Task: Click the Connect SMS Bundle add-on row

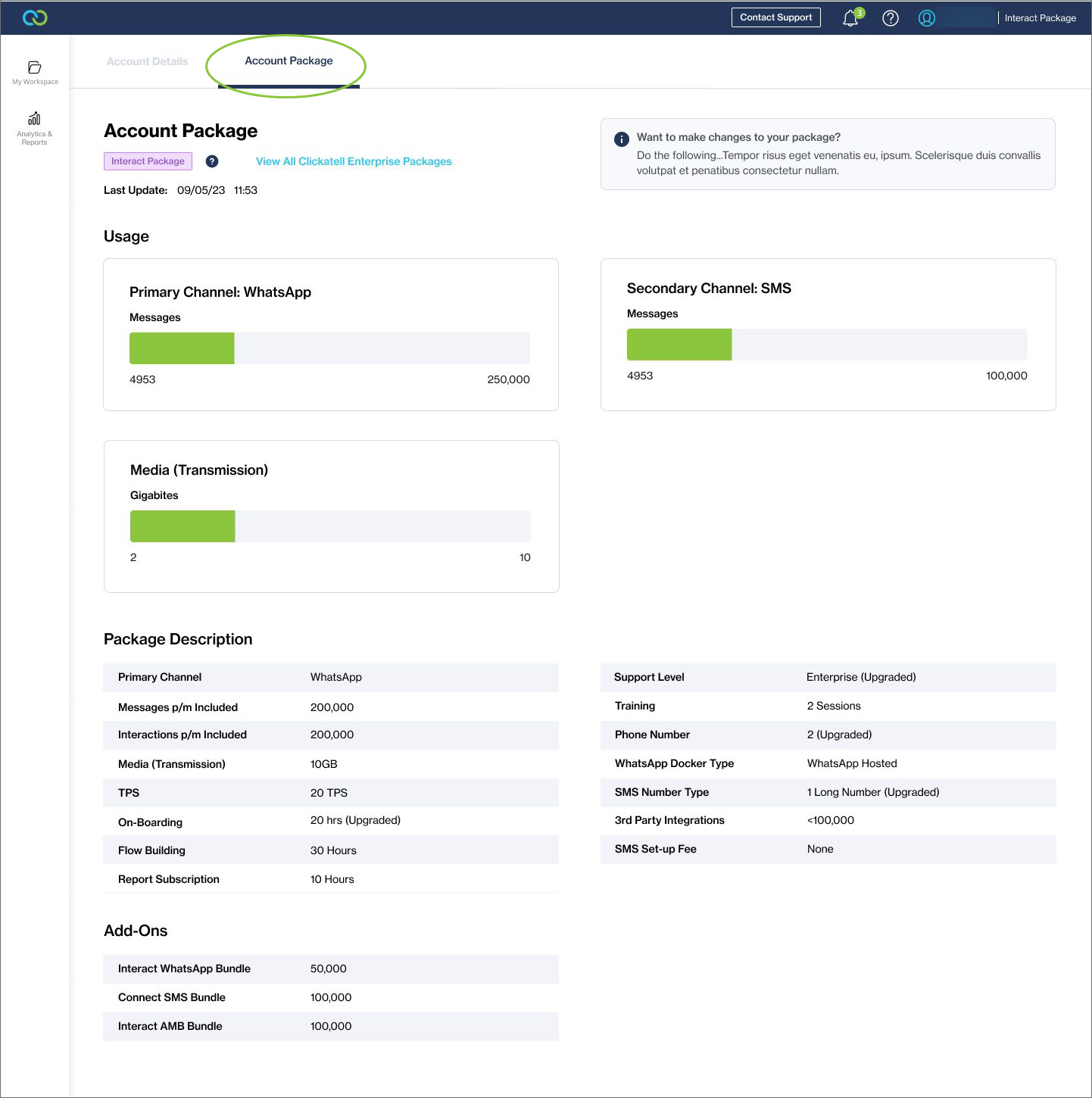Action: (x=331, y=997)
